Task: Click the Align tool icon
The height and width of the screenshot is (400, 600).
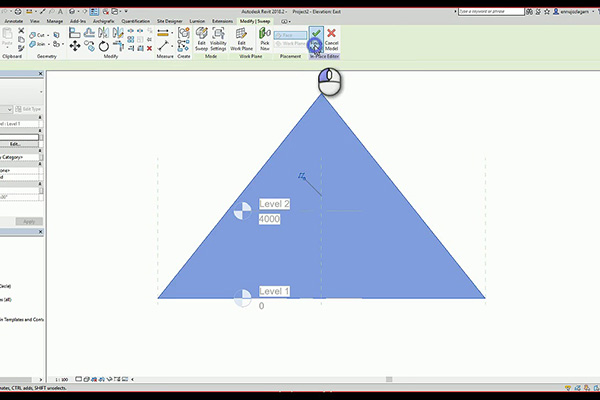Action: coord(75,33)
